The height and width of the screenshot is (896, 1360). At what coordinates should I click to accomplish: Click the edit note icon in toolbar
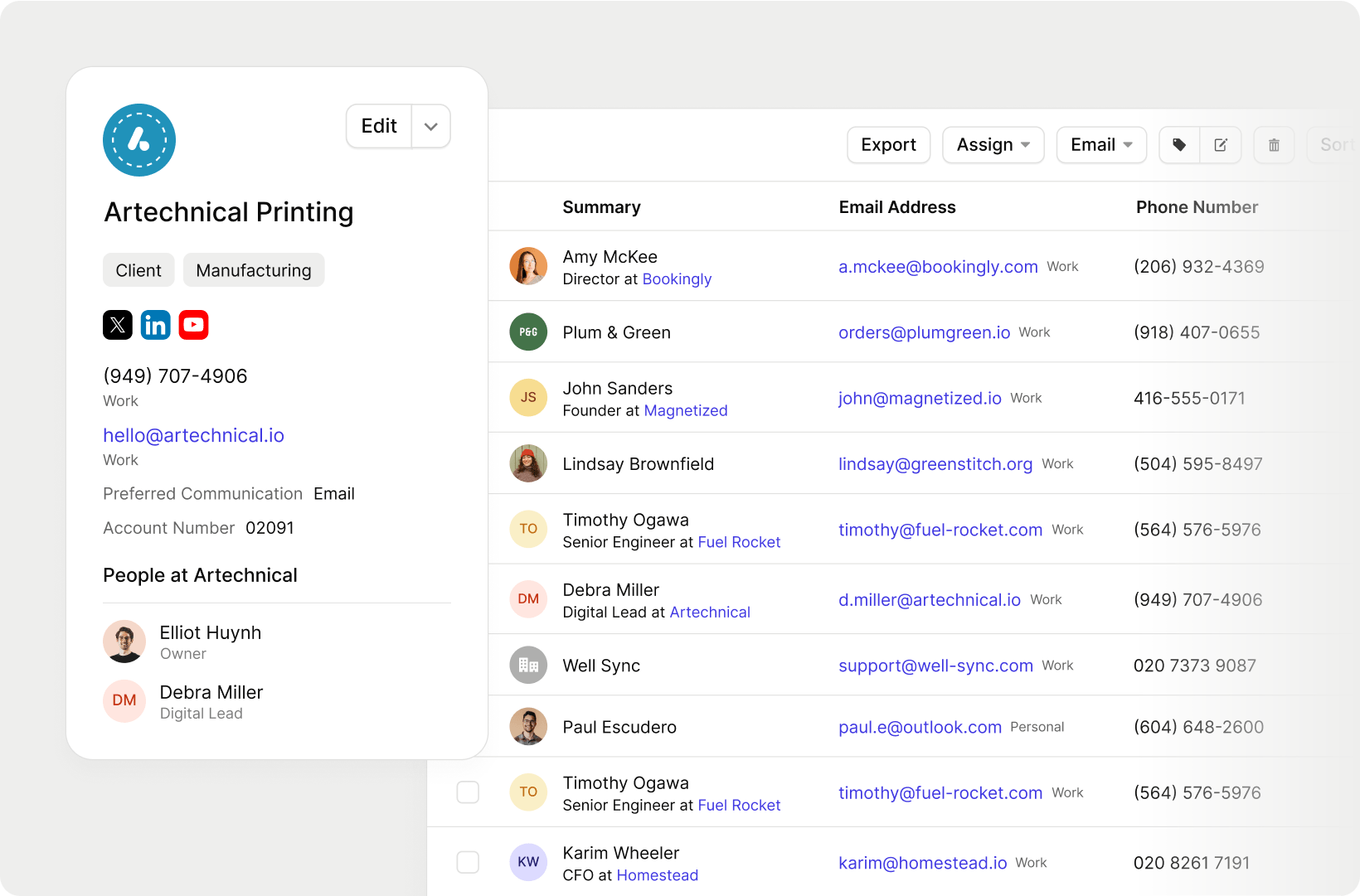(x=1221, y=145)
